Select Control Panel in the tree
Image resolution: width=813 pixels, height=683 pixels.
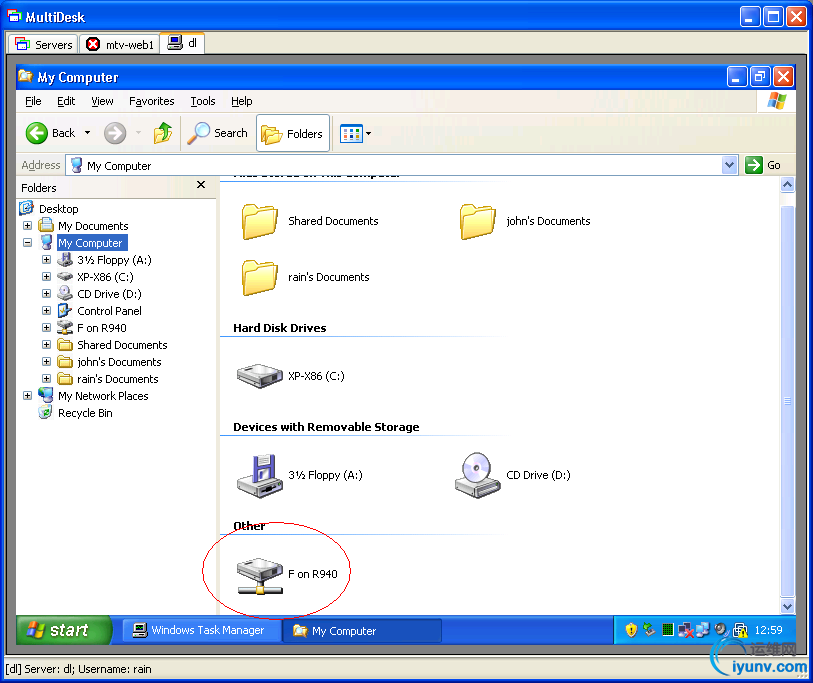point(109,311)
